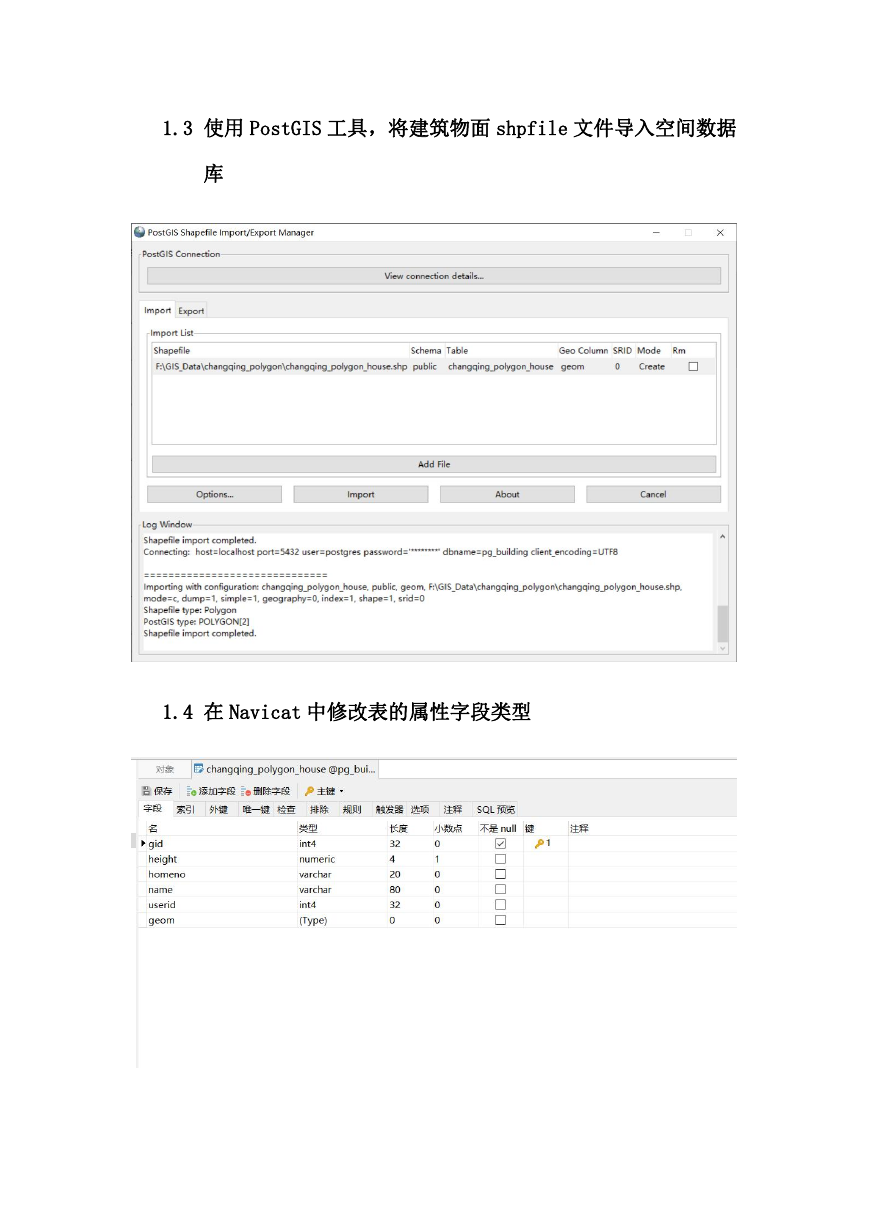Select the 字段 (Fields) tab
This screenshot has height=1228, width=869.
[152, 809]
